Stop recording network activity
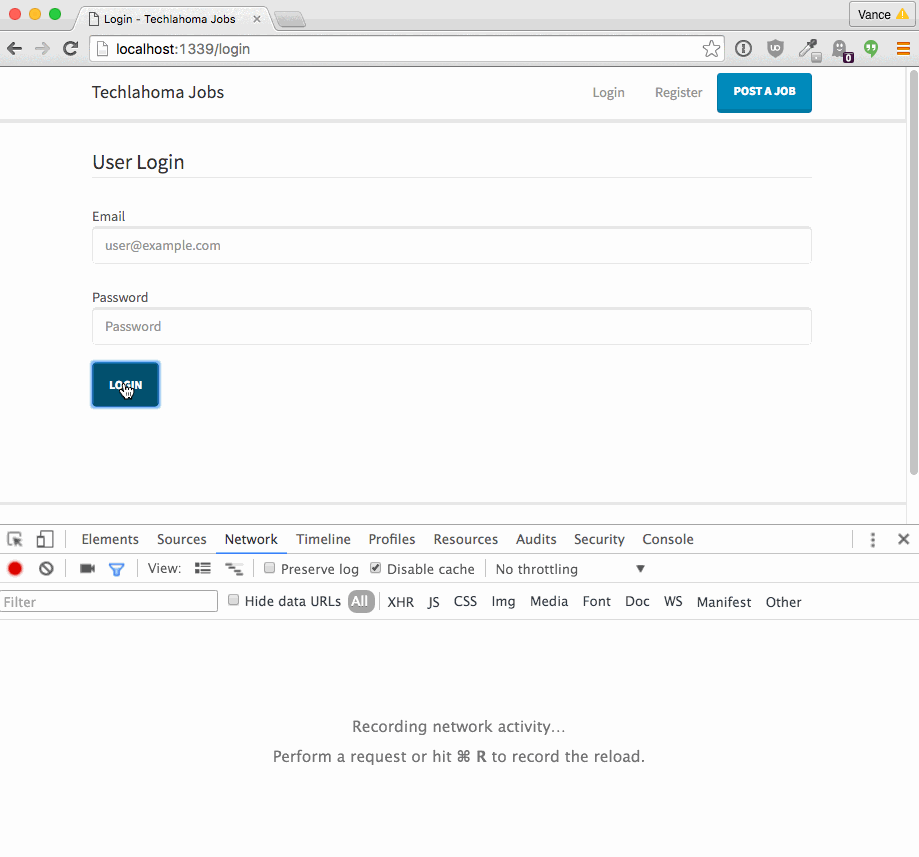Viewport: 919px width, 857px height. click(x=14, y=568)
